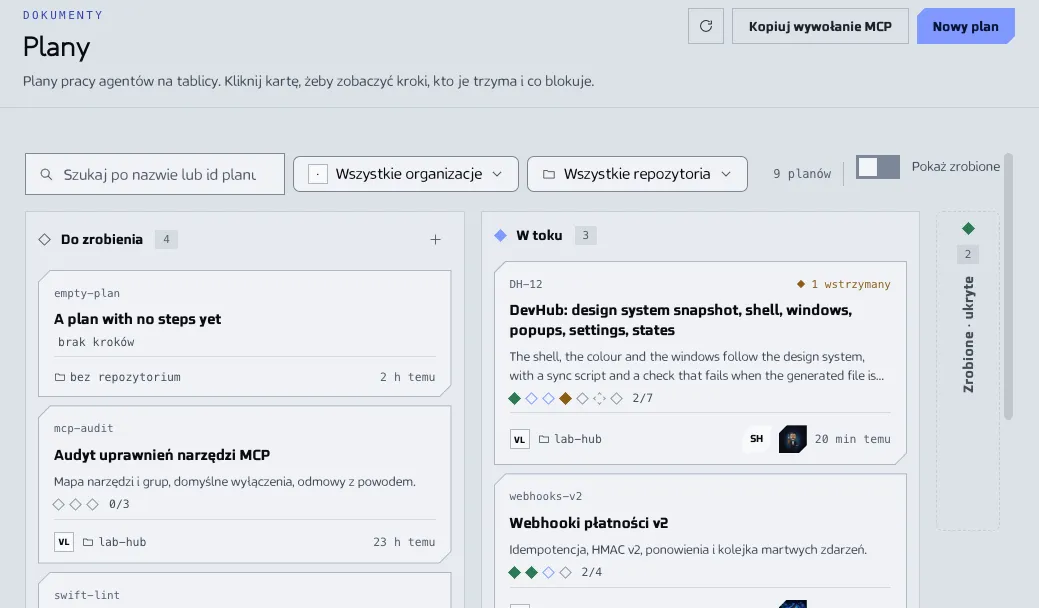Click the 2/7 progress count on DevHub card
Viewport: 1039px width, 608px height.
click(642, 398)
